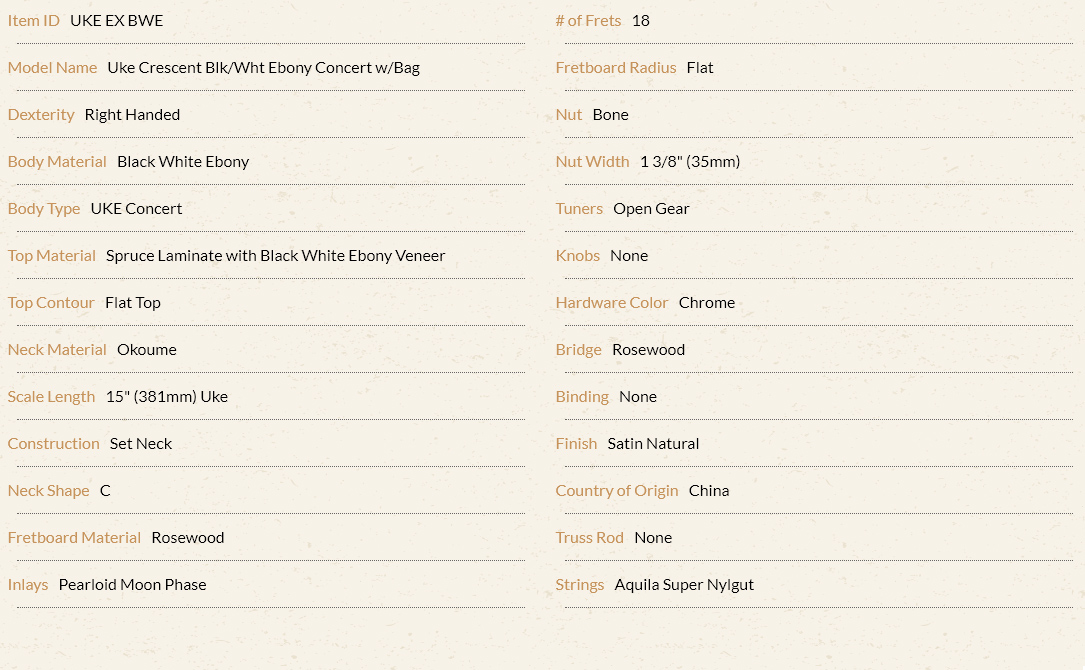Click the Hardware Color label
The image size is (1085, 670).
612,303
